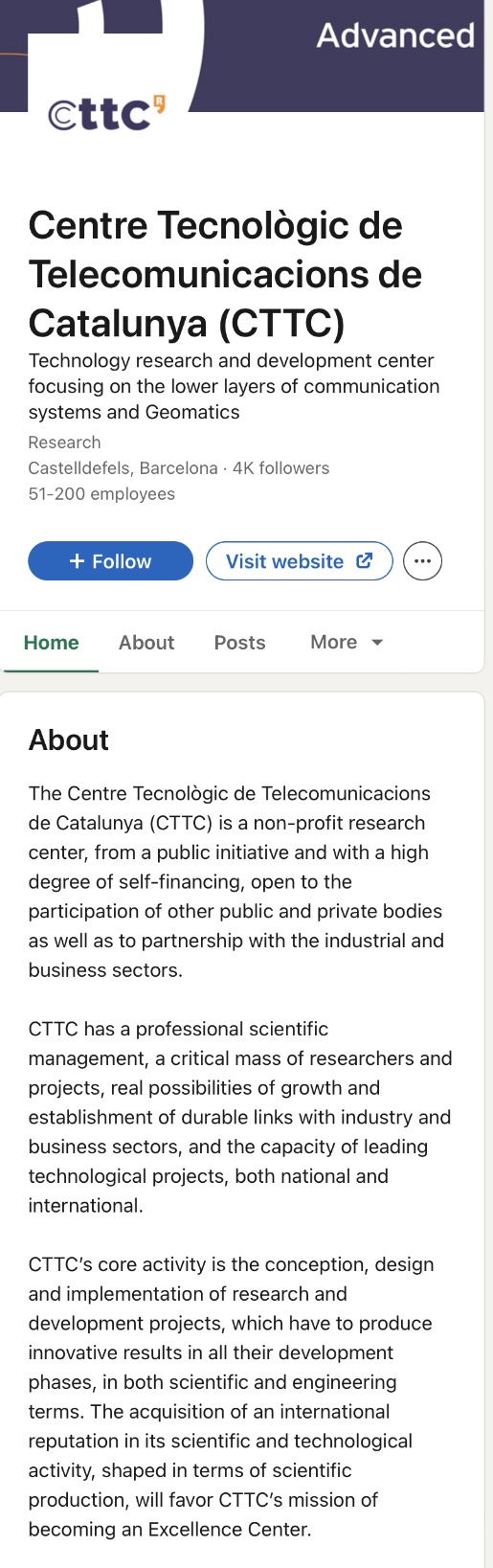
Task: Open the More tab menu
Action: click(347, 643)
